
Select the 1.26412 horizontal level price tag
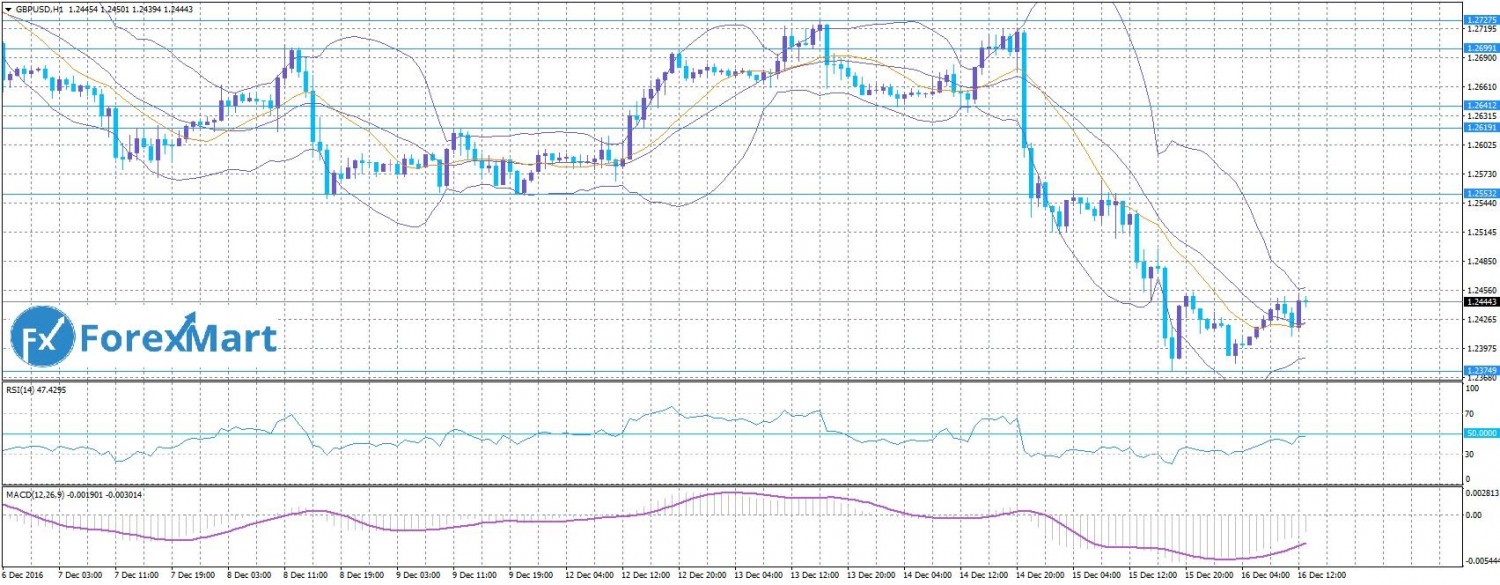click(1479, 105)
